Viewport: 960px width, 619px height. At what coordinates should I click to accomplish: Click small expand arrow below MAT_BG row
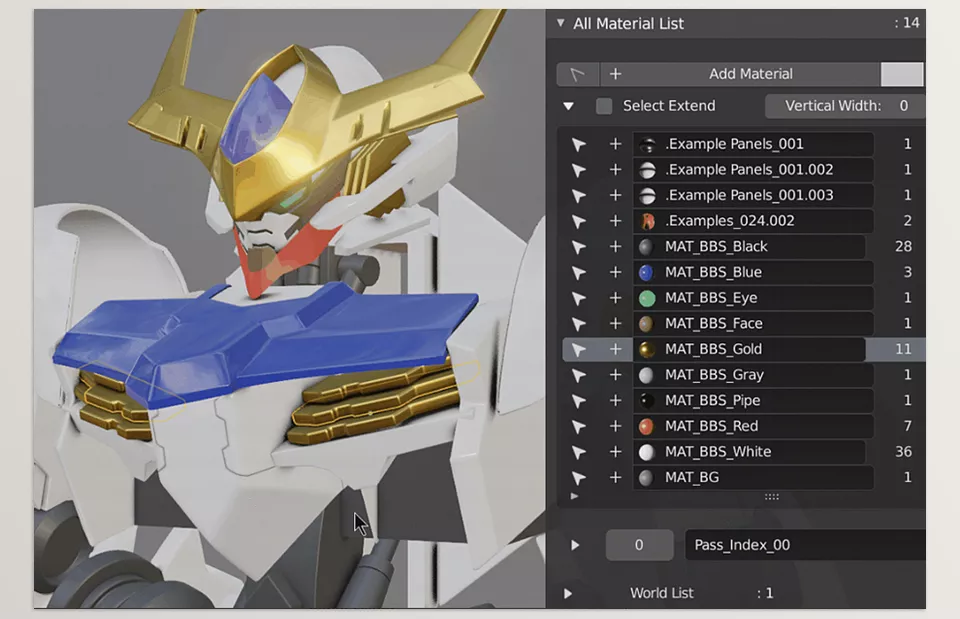(574, 497)
